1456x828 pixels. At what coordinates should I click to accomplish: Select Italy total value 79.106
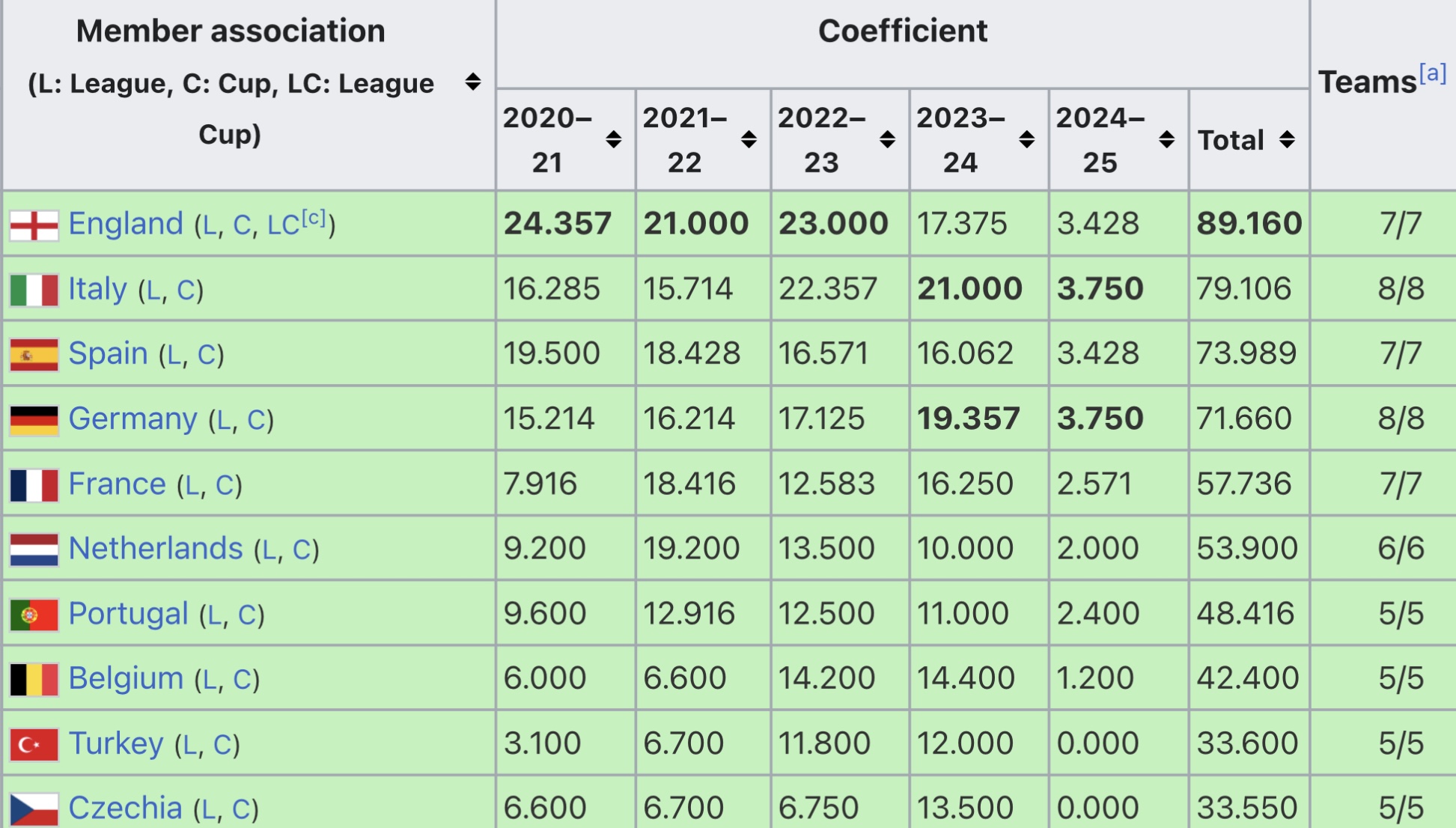tap(1243, 288)
